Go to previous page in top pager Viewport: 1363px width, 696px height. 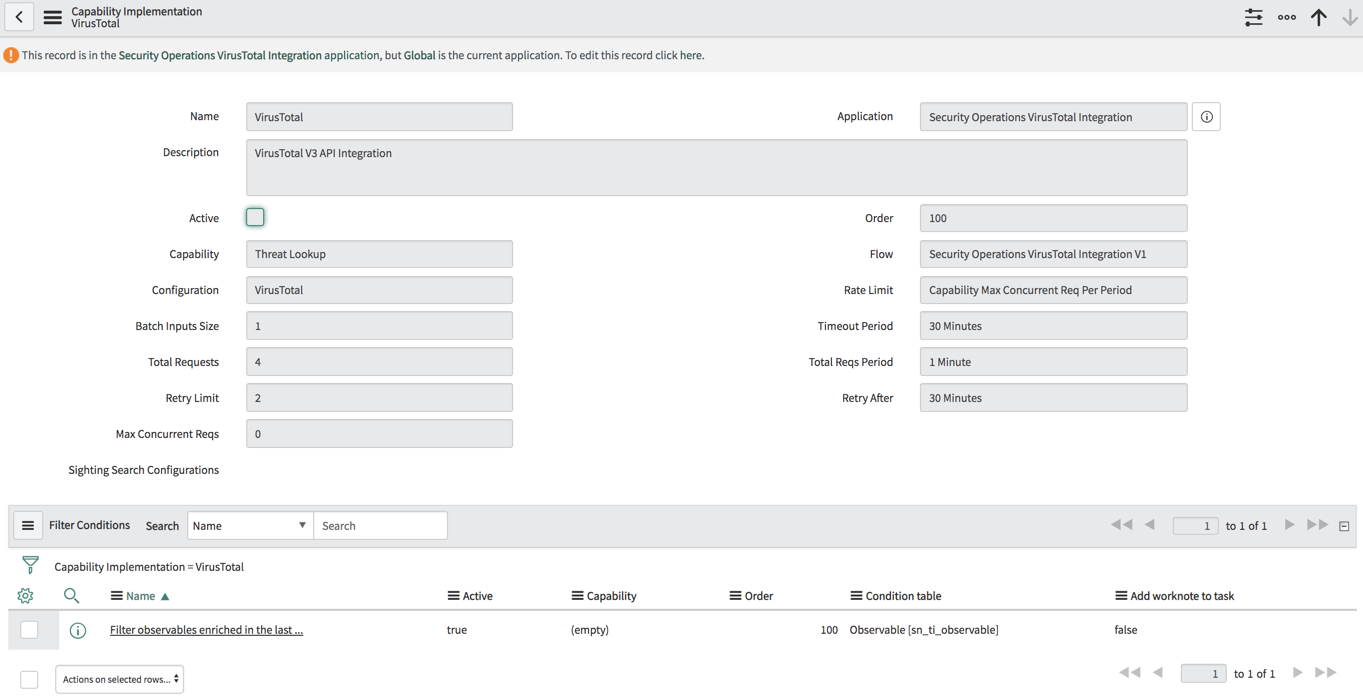(x=1150, y=525)
